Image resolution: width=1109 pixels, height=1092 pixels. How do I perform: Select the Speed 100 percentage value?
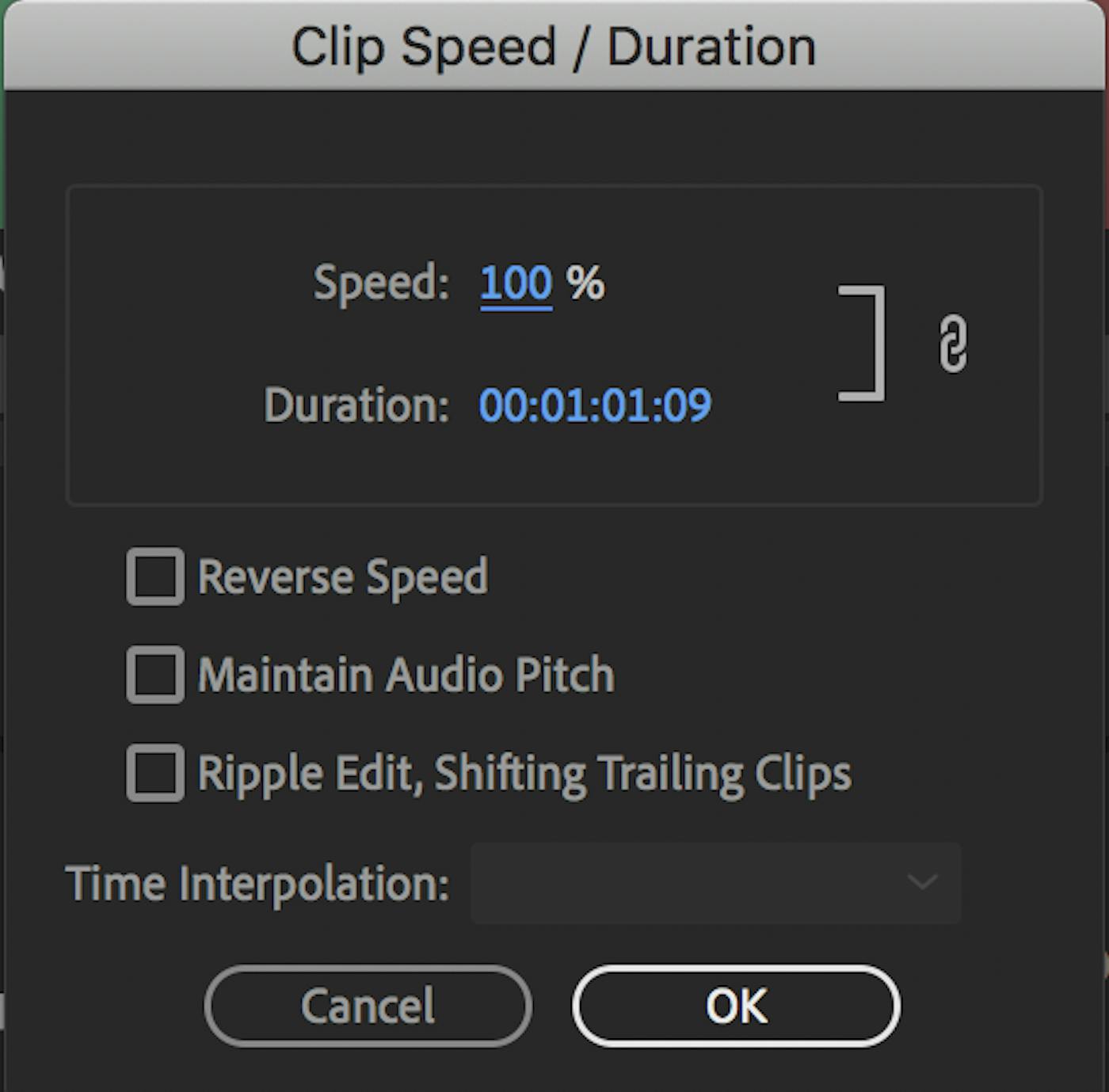(516, 283)
